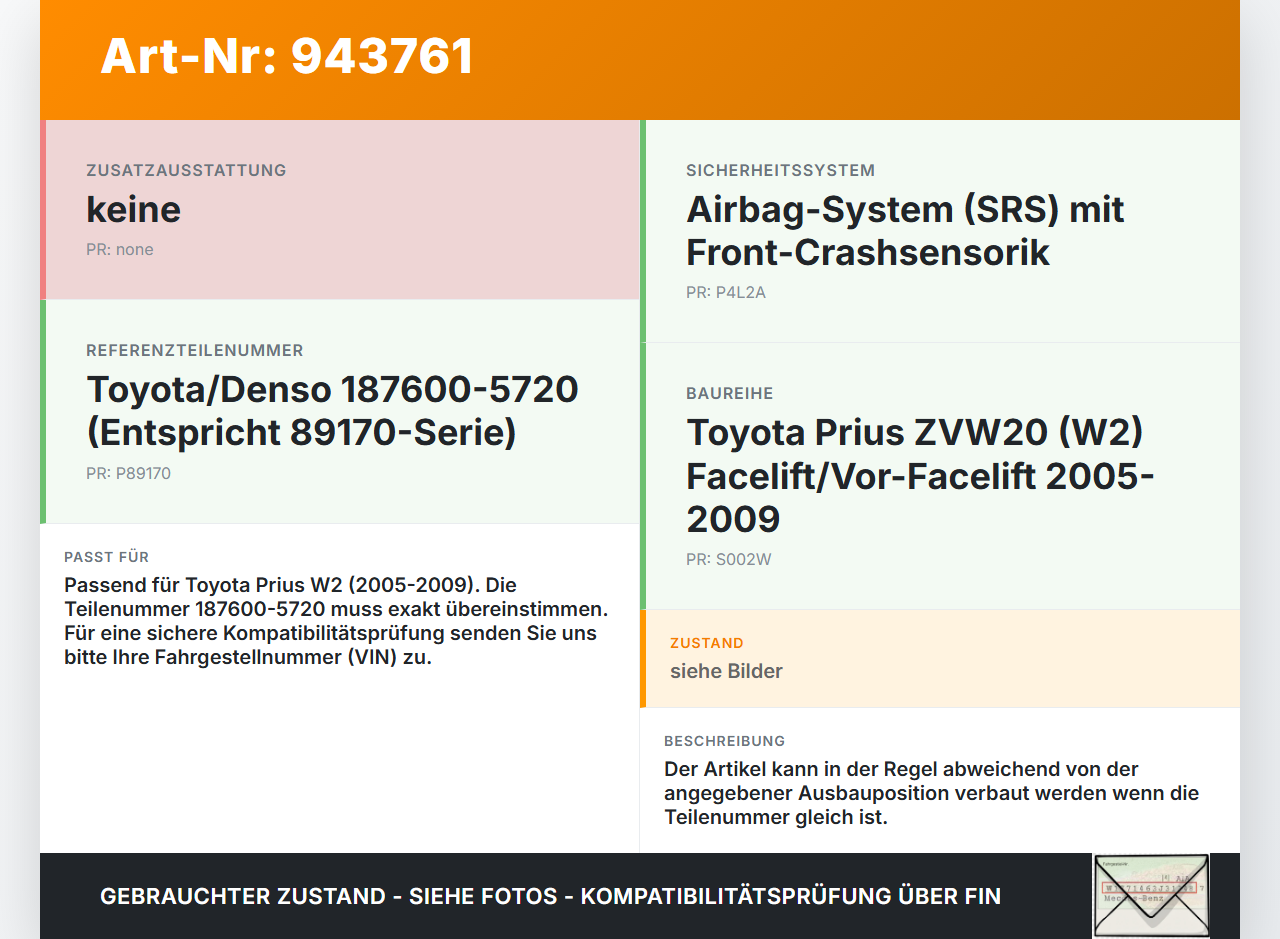Click the 'PR: none' code
1280x939 pixels.
tap(120, 249)
